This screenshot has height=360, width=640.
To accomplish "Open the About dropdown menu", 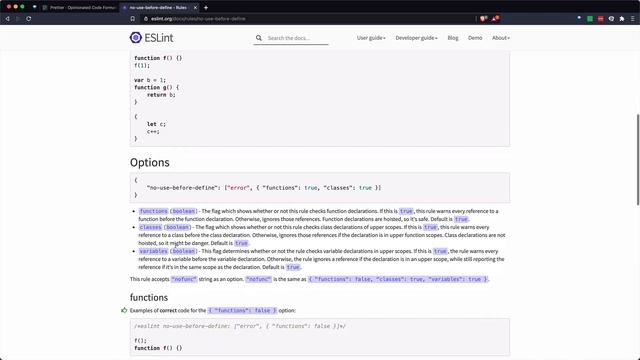I will pyautogui.click(x=501, y=38).
